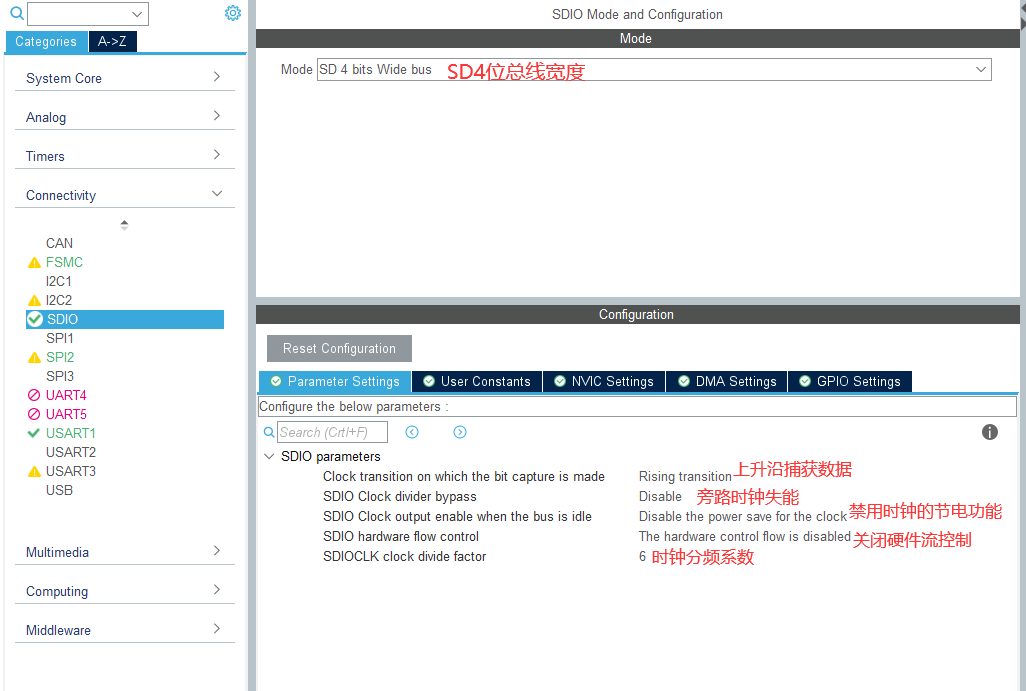Screen dimensions: 1026x691
Task: Go to previous search result arrow
Action: (412, 432)
